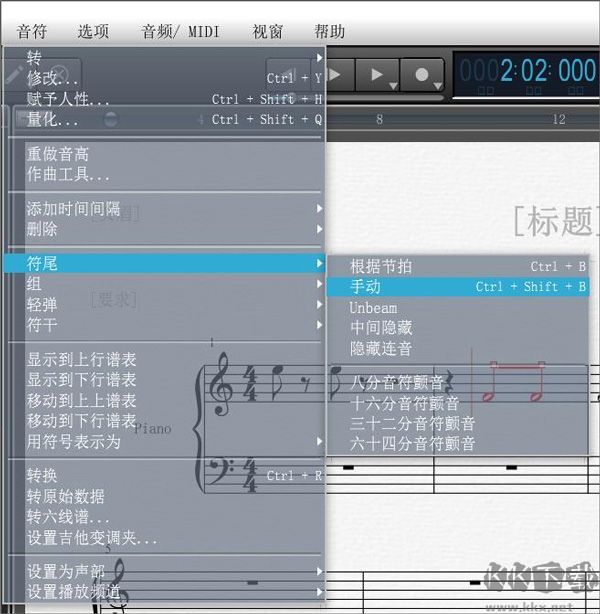The height and width of the screenshot is (614, 600).
Task: Expand 用符号表示为 submenu
Action: tap(165, 441)
